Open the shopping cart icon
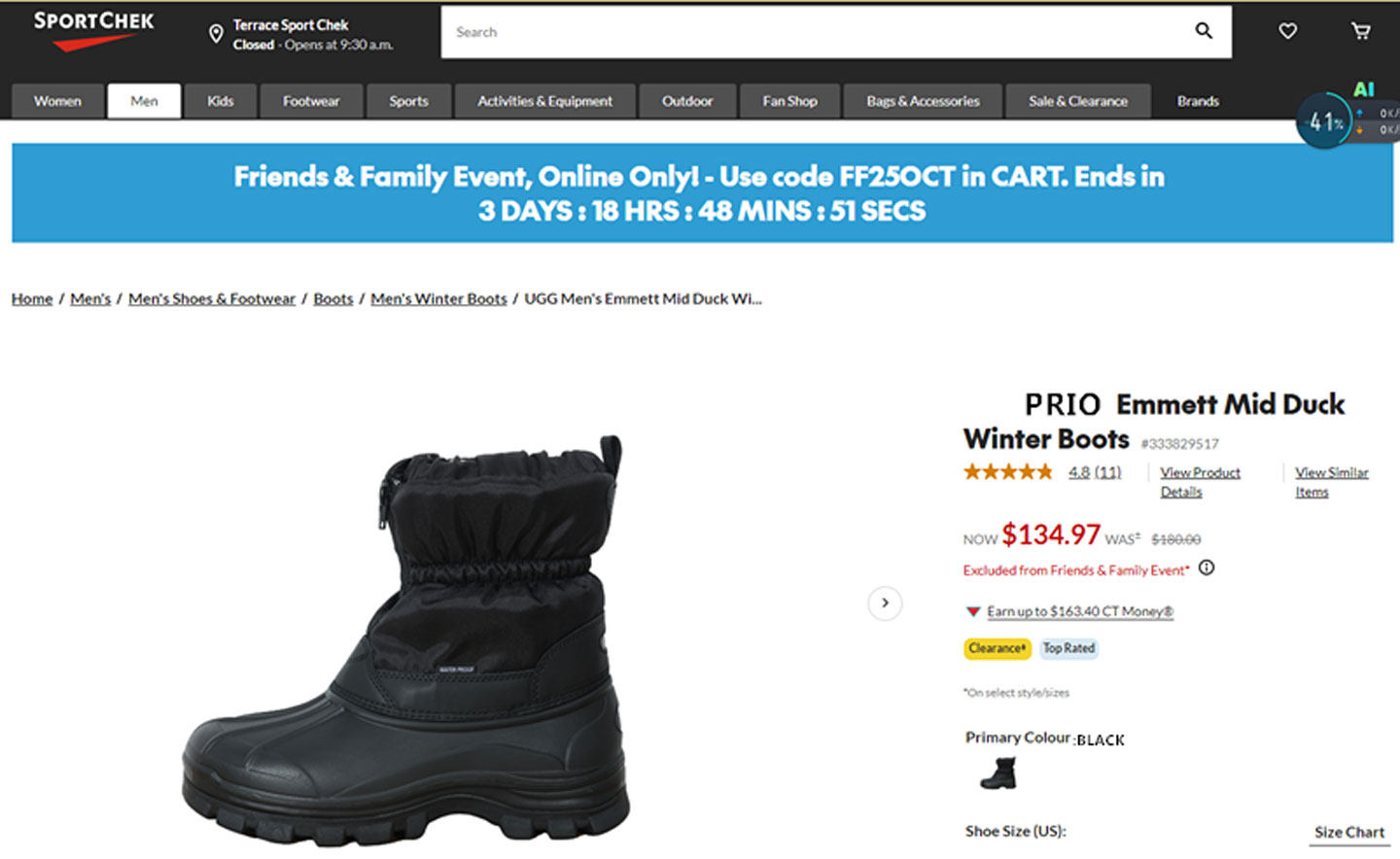Viewport: 1400px width, 859px height. click(1361, 31)
